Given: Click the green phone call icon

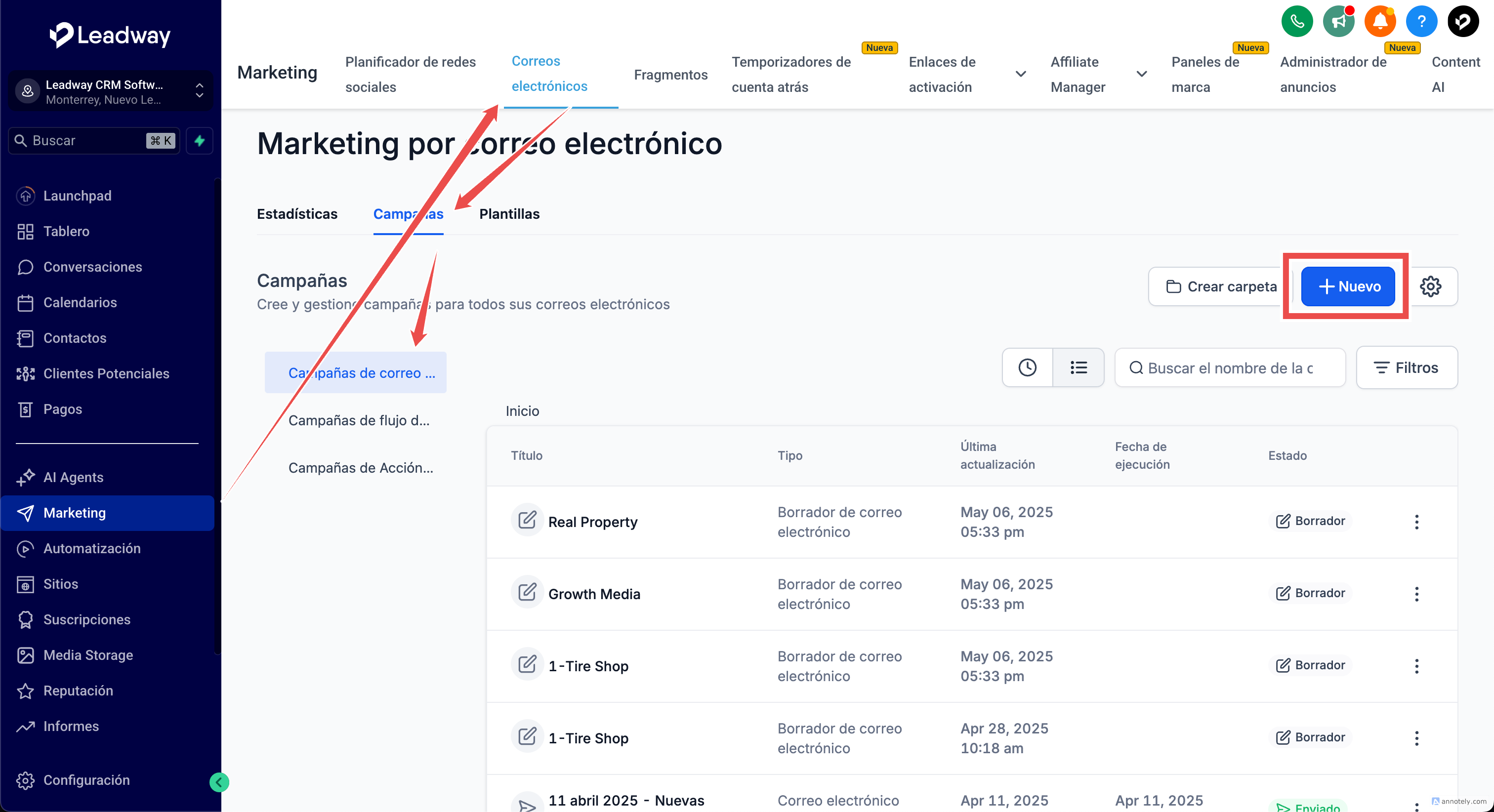Looking at the screenshot, I should point(1297,21).
